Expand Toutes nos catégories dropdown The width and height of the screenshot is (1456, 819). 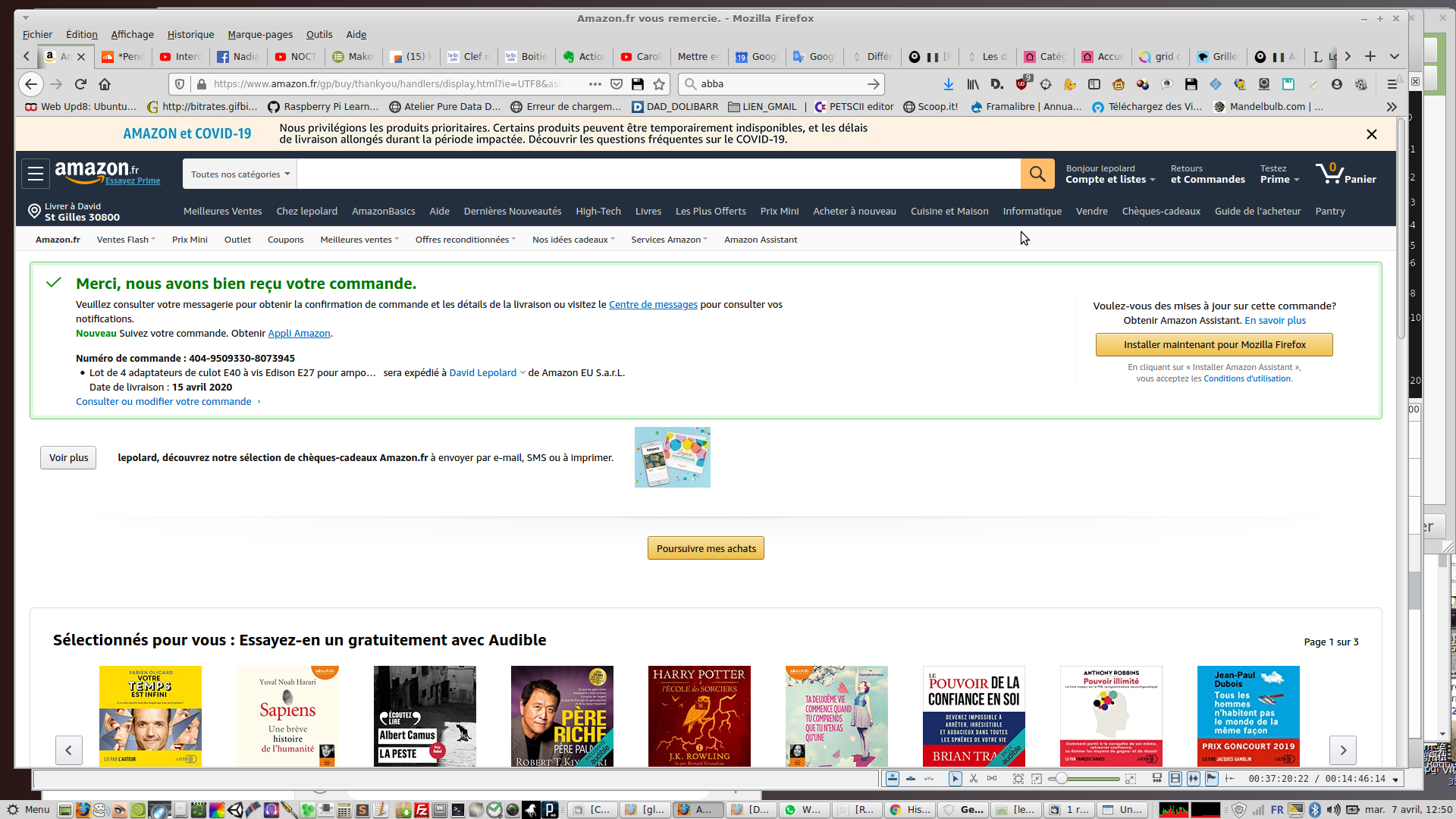pyautogui.click(x=240, y=174)
